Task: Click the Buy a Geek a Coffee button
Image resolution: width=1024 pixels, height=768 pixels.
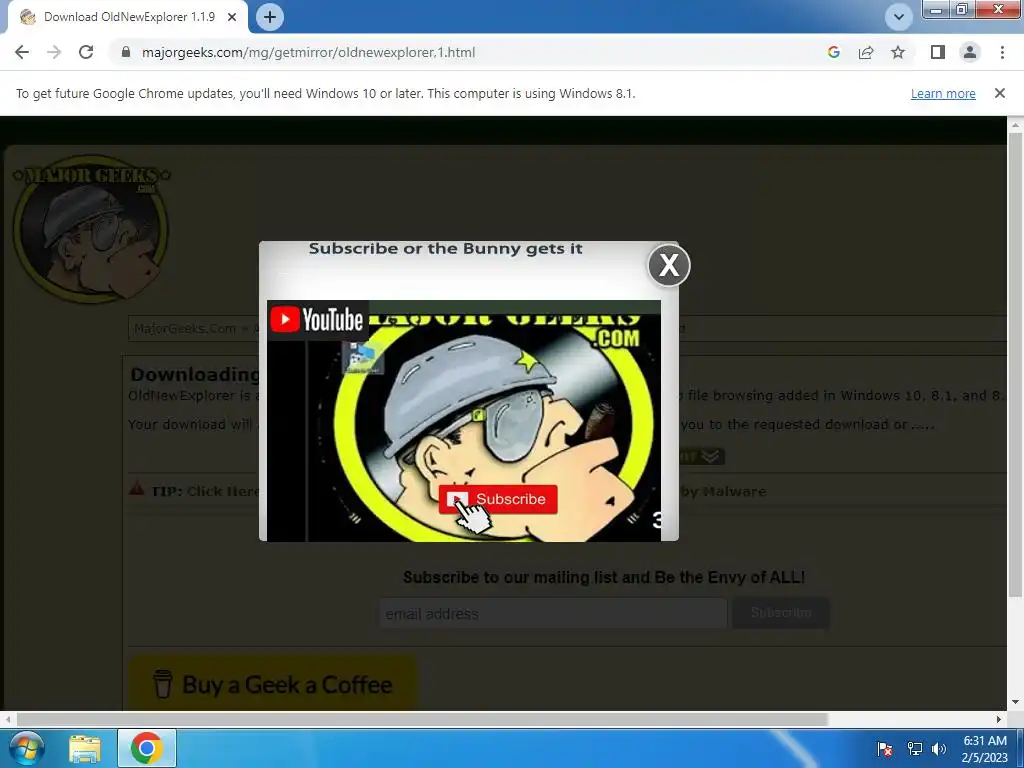Action: click(x=272, y=684)
